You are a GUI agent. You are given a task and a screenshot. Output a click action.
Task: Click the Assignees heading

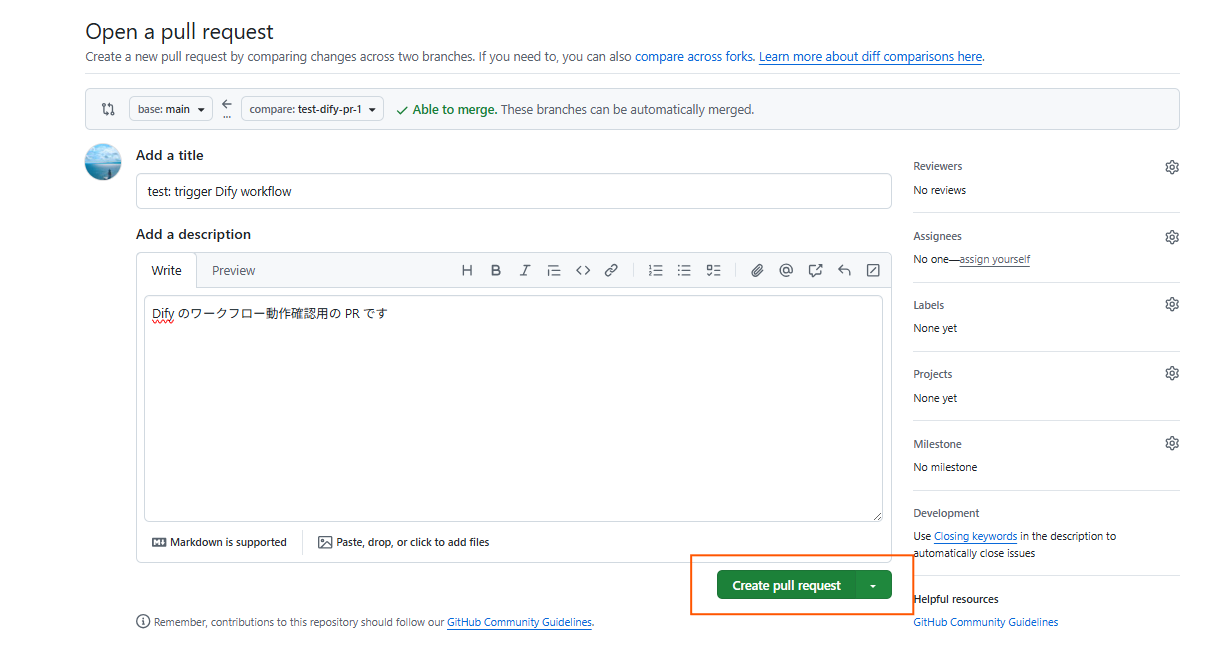(938, 236)
